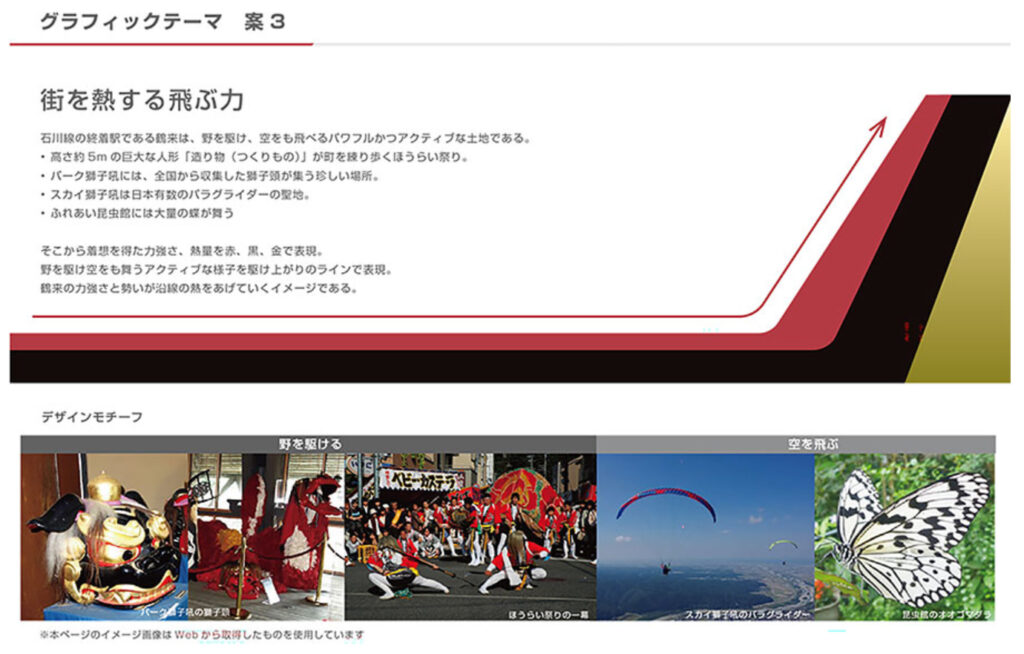Click the large red paraglider wing
The image size is (1024, 654).
[666, 499]
